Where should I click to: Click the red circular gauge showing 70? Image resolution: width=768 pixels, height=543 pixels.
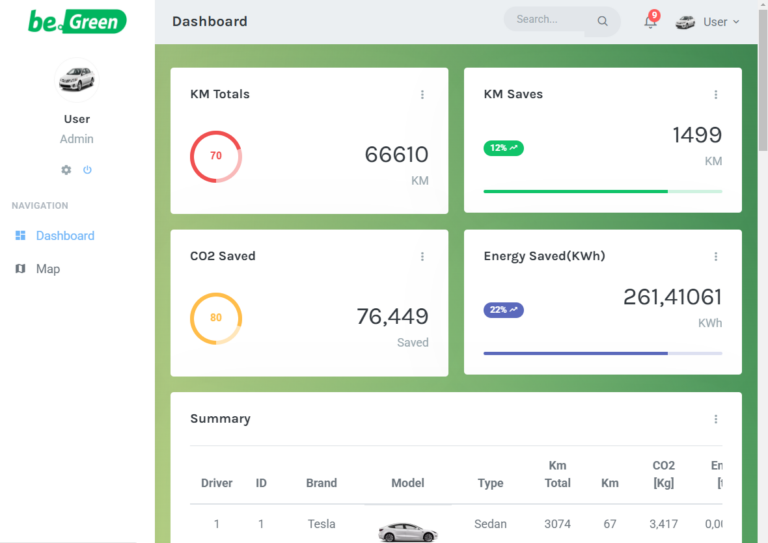coord(216,157)
